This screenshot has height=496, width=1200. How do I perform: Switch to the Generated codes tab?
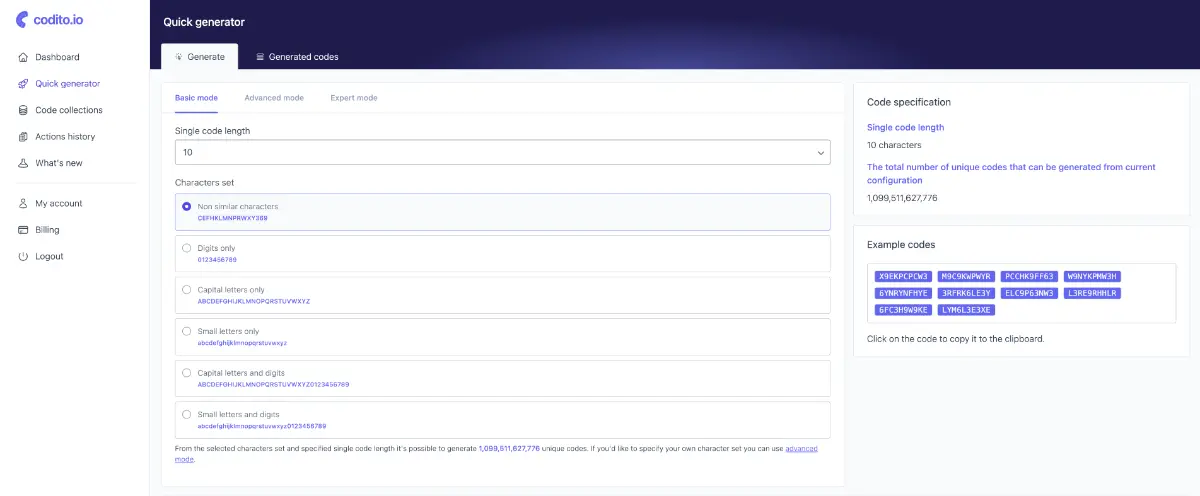[x=296, y=57]
